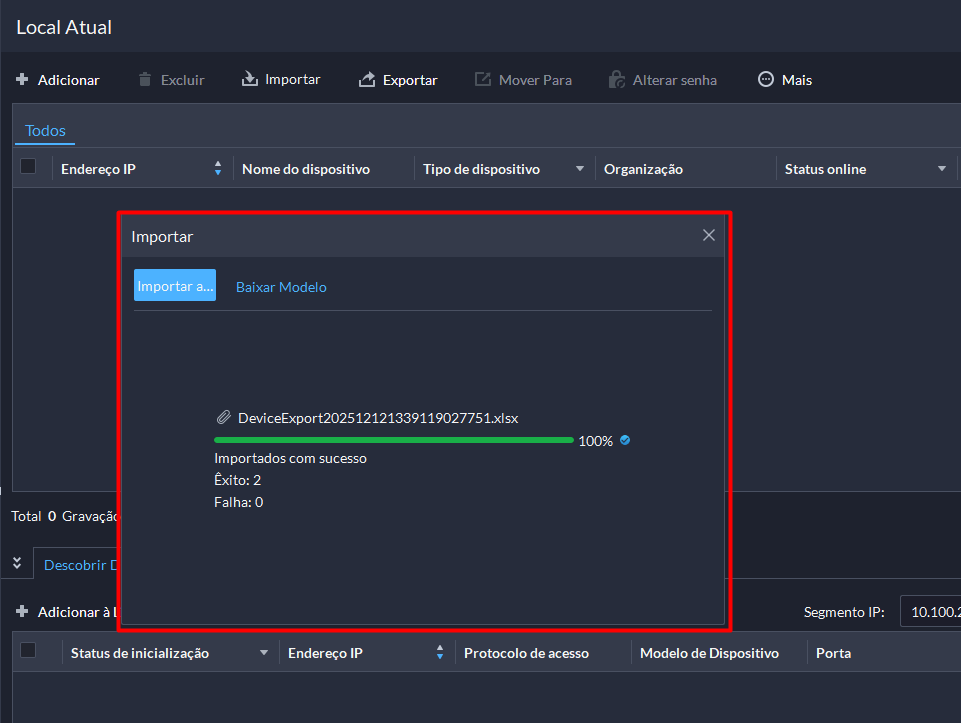The width and height of the screenshot is (961, 723).
Task: Check the select-all box in device table
Action: click(28, 167)
